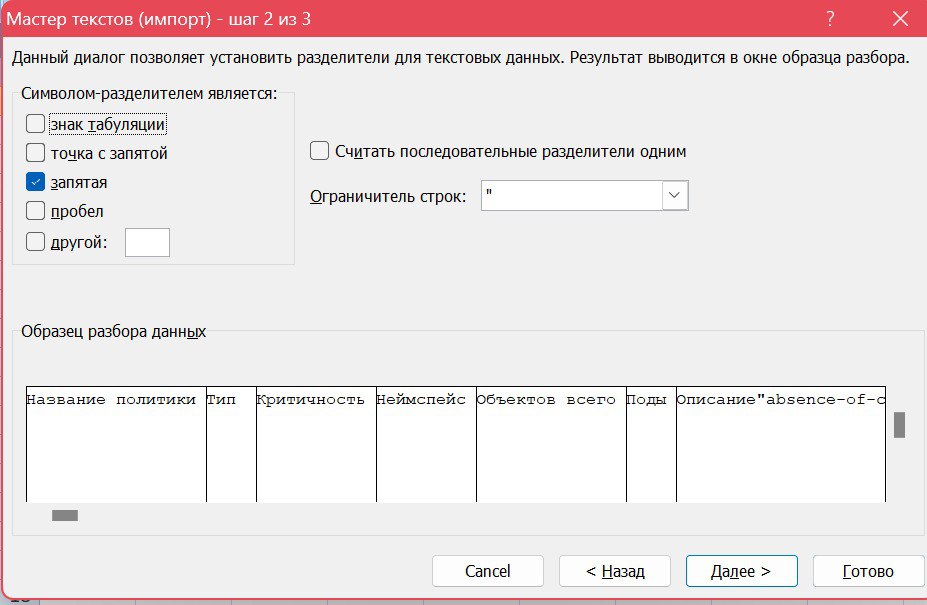Click the custom delimiter input field

point(147,241)
